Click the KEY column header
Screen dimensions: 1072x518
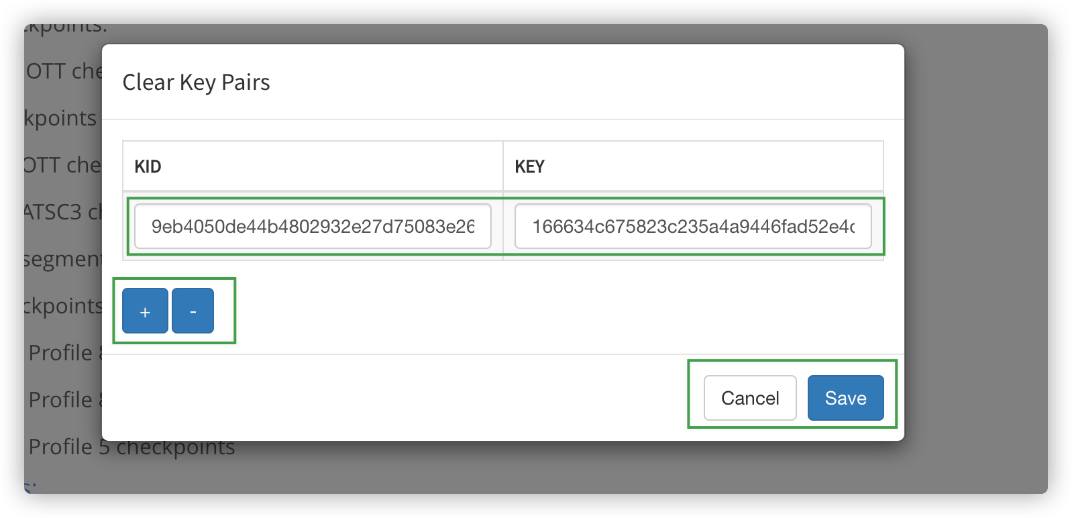[x=529, y=166]
